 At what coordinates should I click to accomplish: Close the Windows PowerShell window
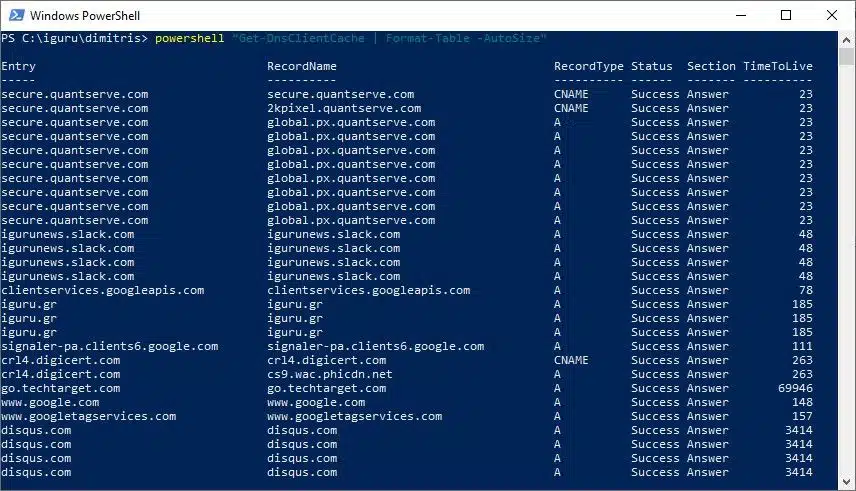(831, 15)
